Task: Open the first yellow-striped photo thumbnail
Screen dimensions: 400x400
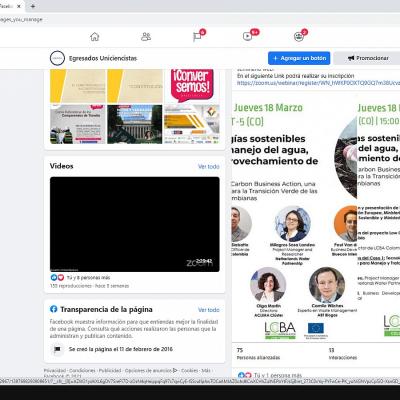Action: (78, 86)
